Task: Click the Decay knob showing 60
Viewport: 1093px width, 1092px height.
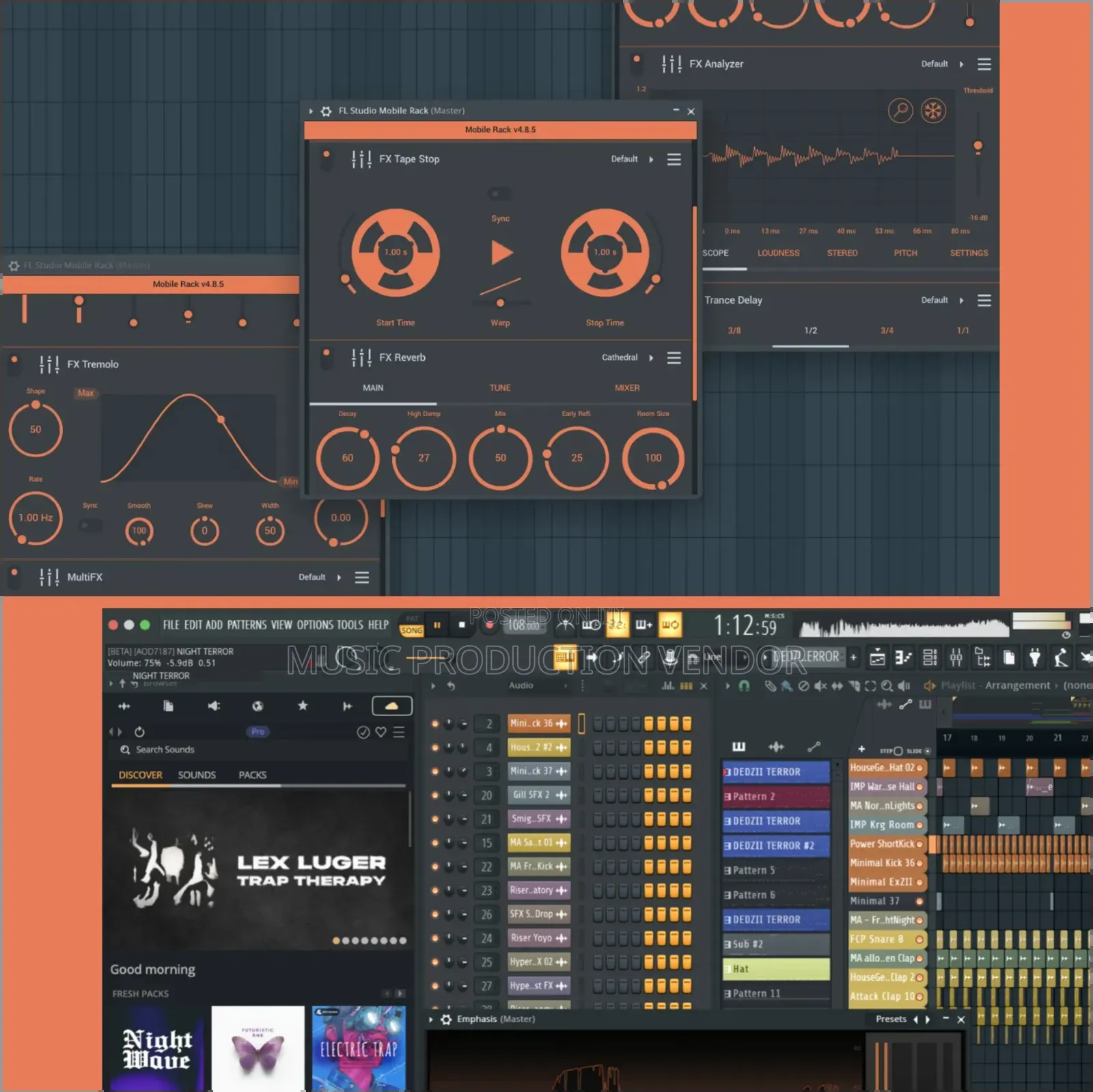Action: tap(348, 459)
